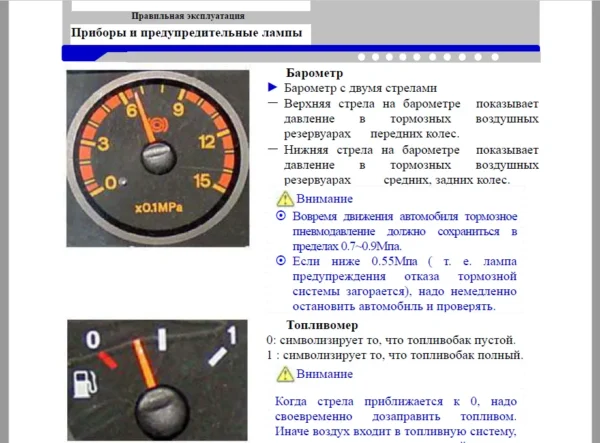Viewport: 600px width, 443px height.
Task: Click the warning triangle icon under Барометр
Action: tap(284, 199)
